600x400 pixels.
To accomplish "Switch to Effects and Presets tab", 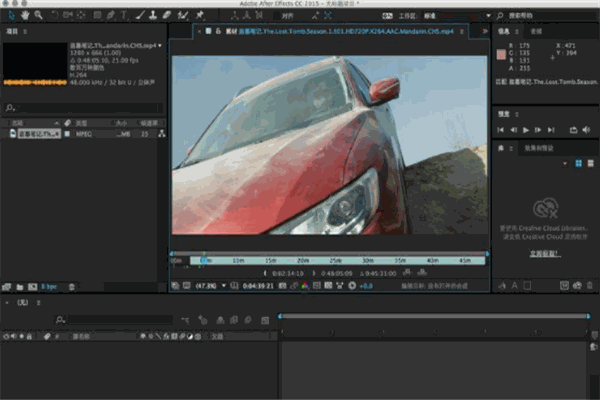I will pyautogui.click(x=538, y=148).
